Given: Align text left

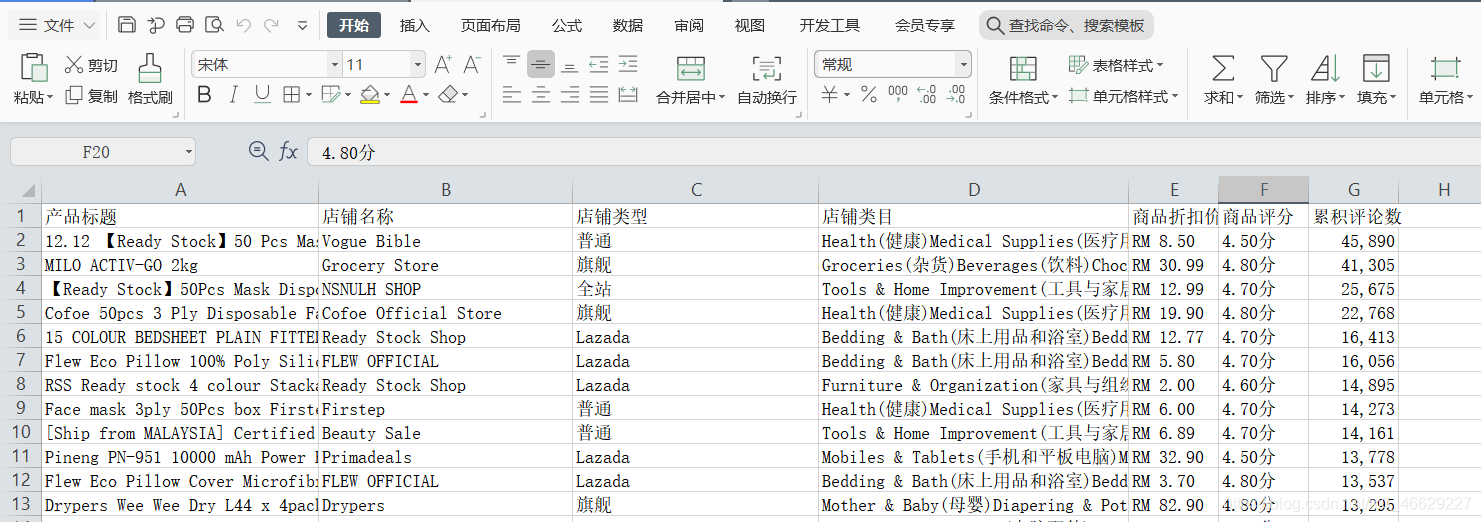Looking at the screenshot, I should point(511,95).
